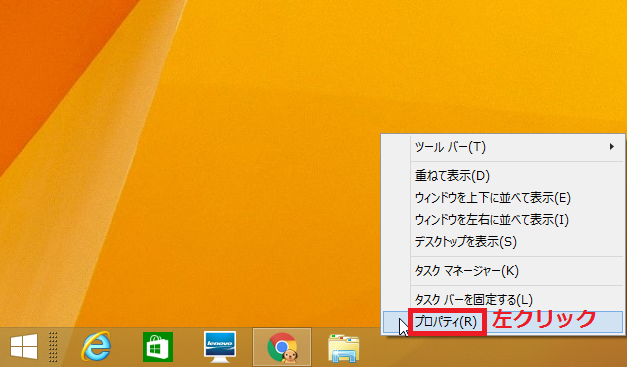
Task: Open File Explorer from the taskbar
Action: 343,348
